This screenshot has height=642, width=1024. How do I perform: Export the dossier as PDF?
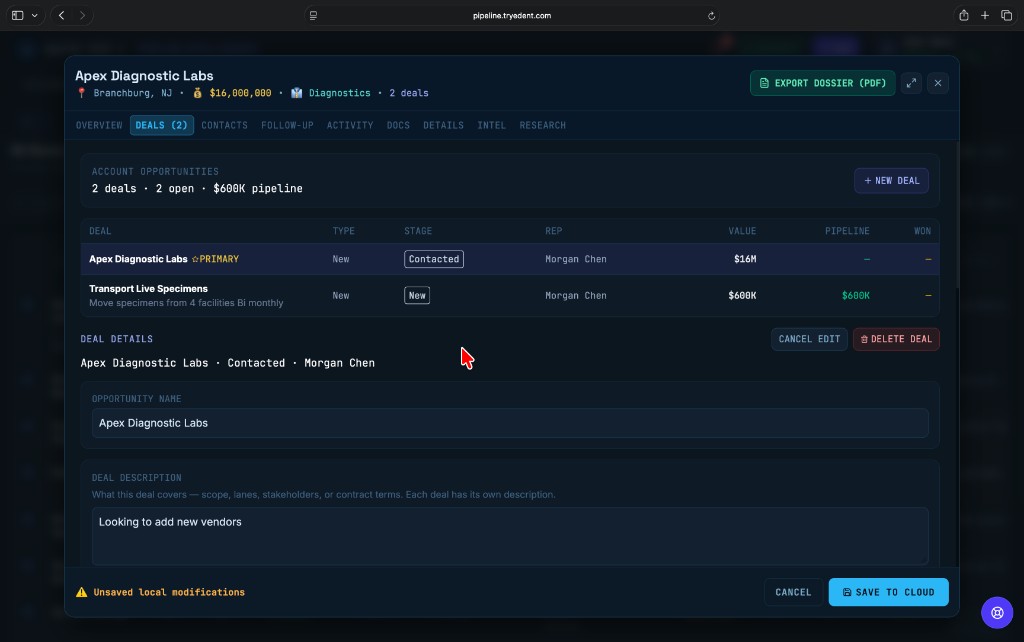point(822,83)
